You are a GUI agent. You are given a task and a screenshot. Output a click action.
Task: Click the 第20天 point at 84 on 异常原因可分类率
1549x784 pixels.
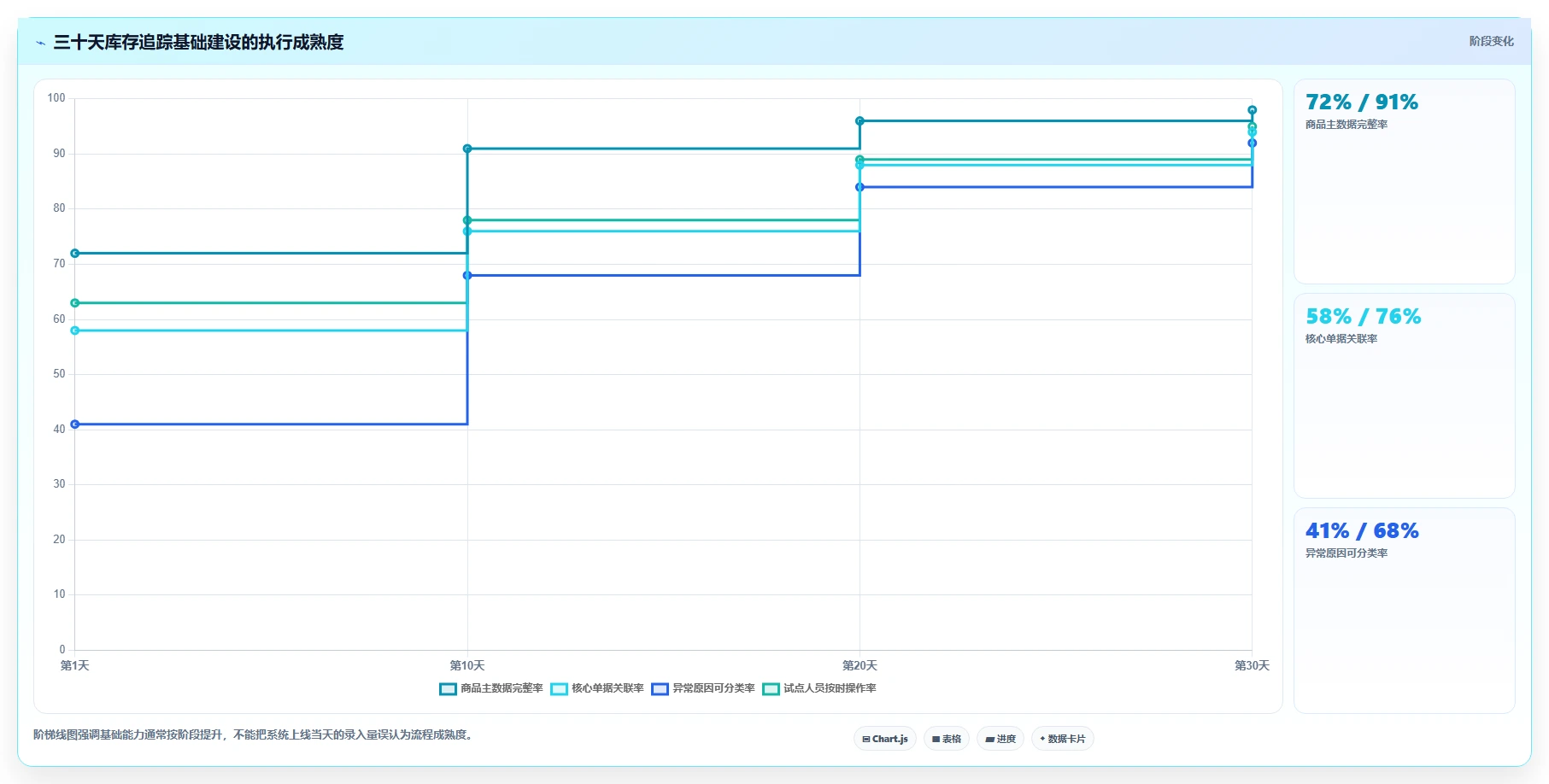(860, 187)
